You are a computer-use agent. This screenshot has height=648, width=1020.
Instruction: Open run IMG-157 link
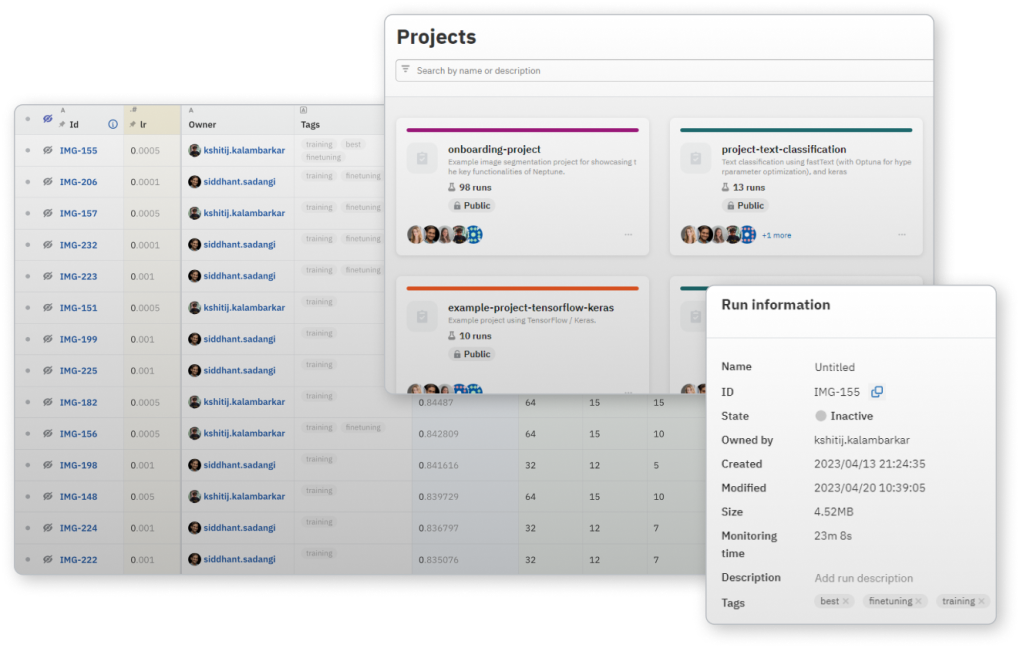click(78, 214)
